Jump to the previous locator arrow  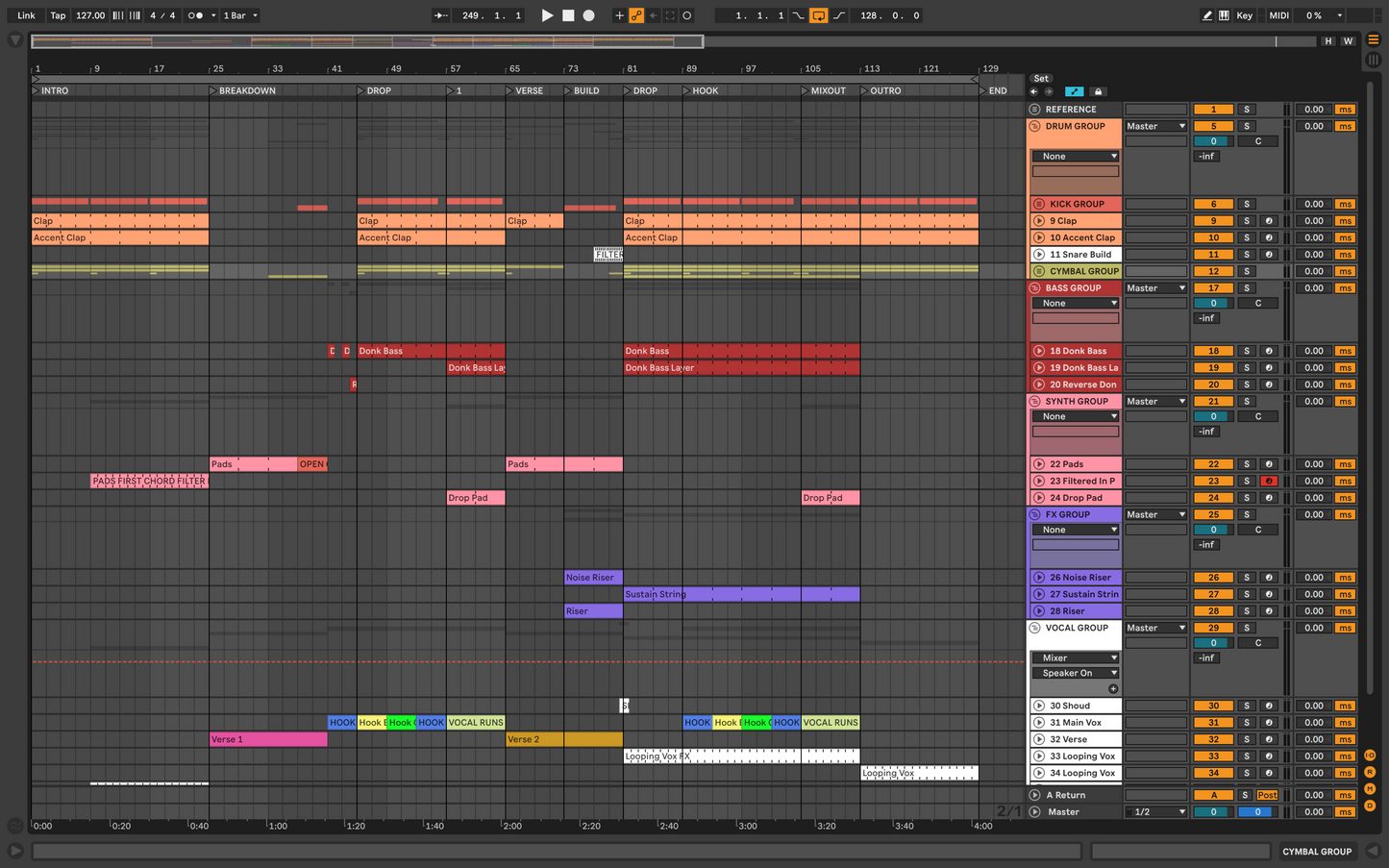(x=1033, y=92)
